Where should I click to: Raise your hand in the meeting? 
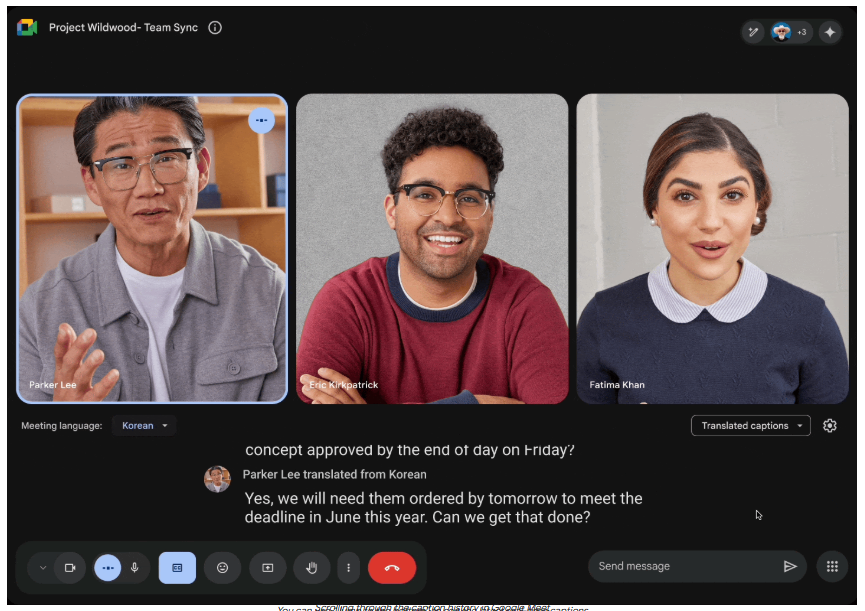coord(311,568)
